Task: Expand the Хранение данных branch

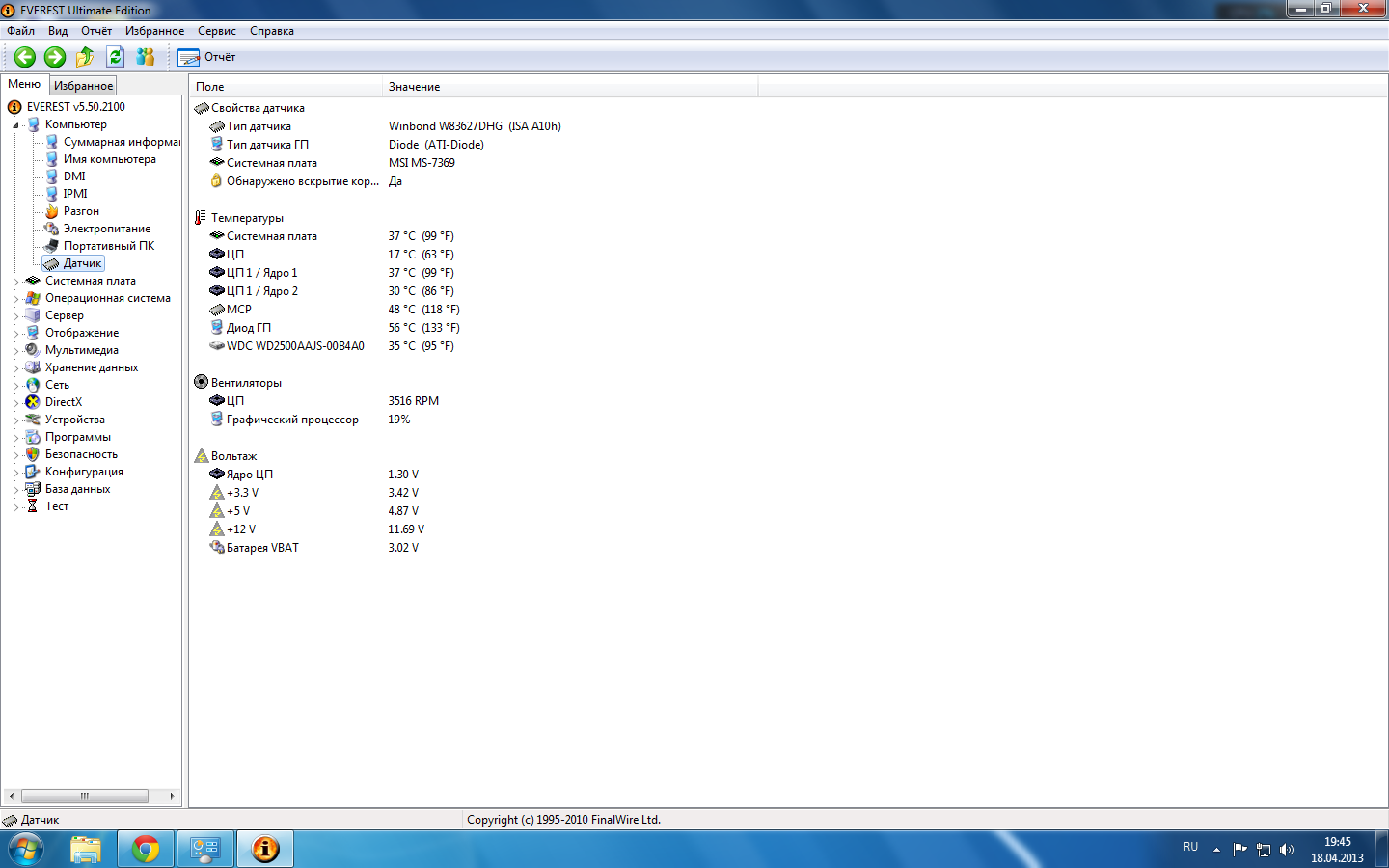Action: pos(15,368)
